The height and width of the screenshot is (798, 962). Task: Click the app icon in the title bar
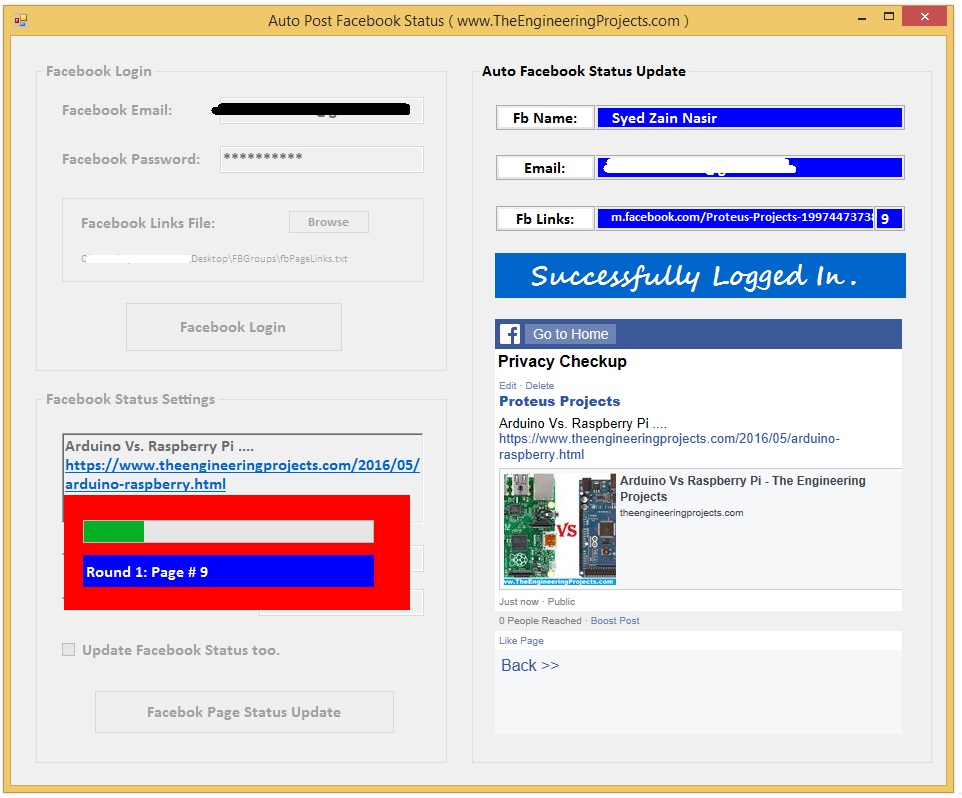click(x=21, y=21)
